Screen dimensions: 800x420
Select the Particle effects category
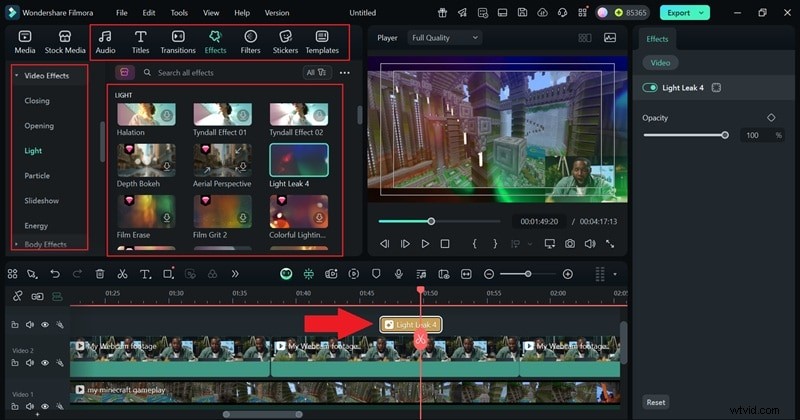point(37,176)
